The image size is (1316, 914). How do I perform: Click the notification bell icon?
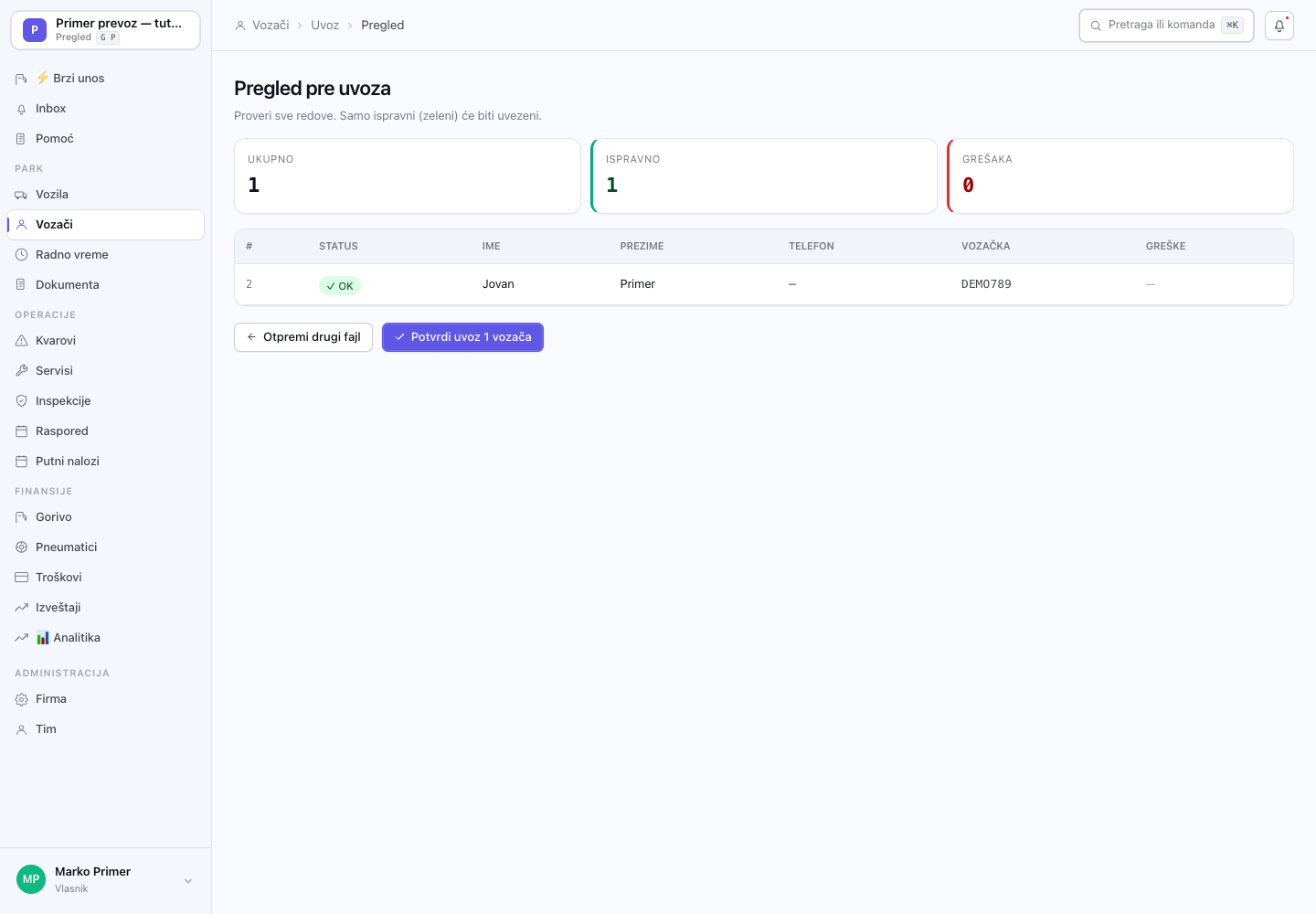(1279, 26)
